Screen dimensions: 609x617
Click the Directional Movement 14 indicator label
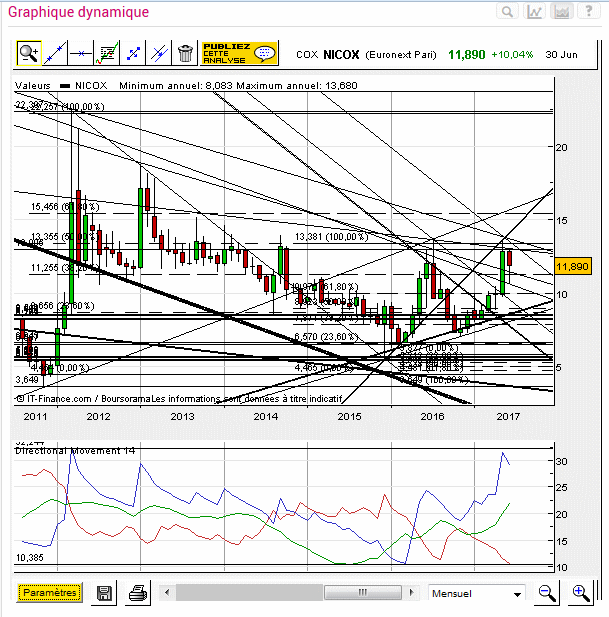pyautogui.click(x=75, y=451)
